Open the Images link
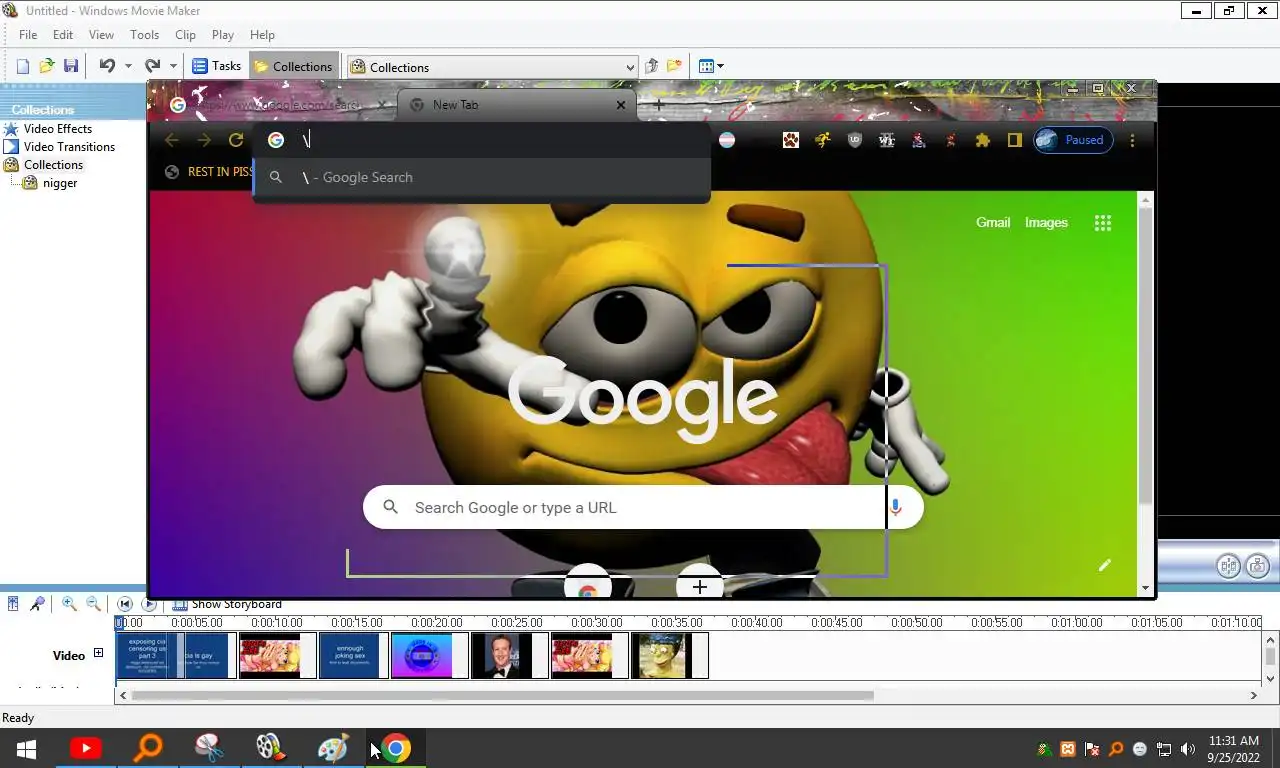 point(1046,222)
